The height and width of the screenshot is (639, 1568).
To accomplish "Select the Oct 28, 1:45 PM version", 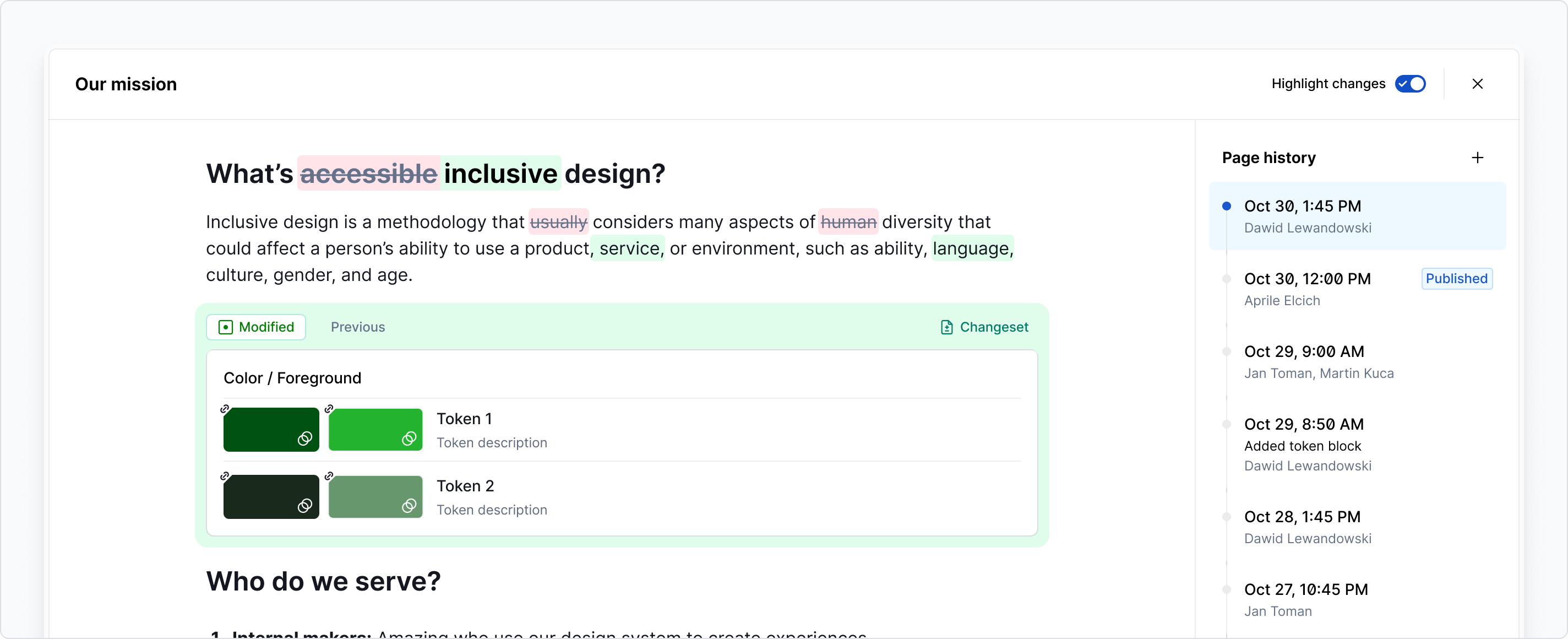I will pos(1357,527).
